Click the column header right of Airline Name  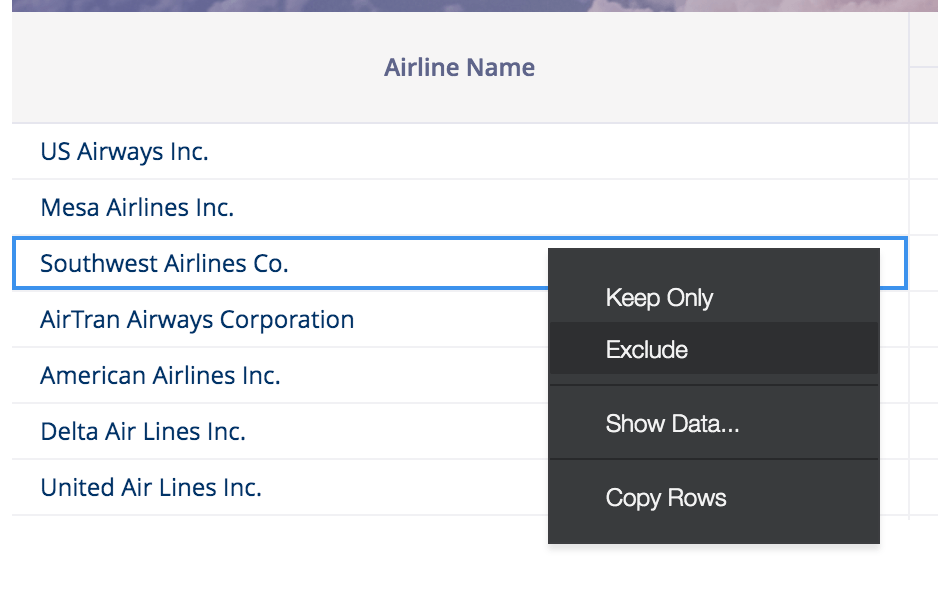pos(924,68)
